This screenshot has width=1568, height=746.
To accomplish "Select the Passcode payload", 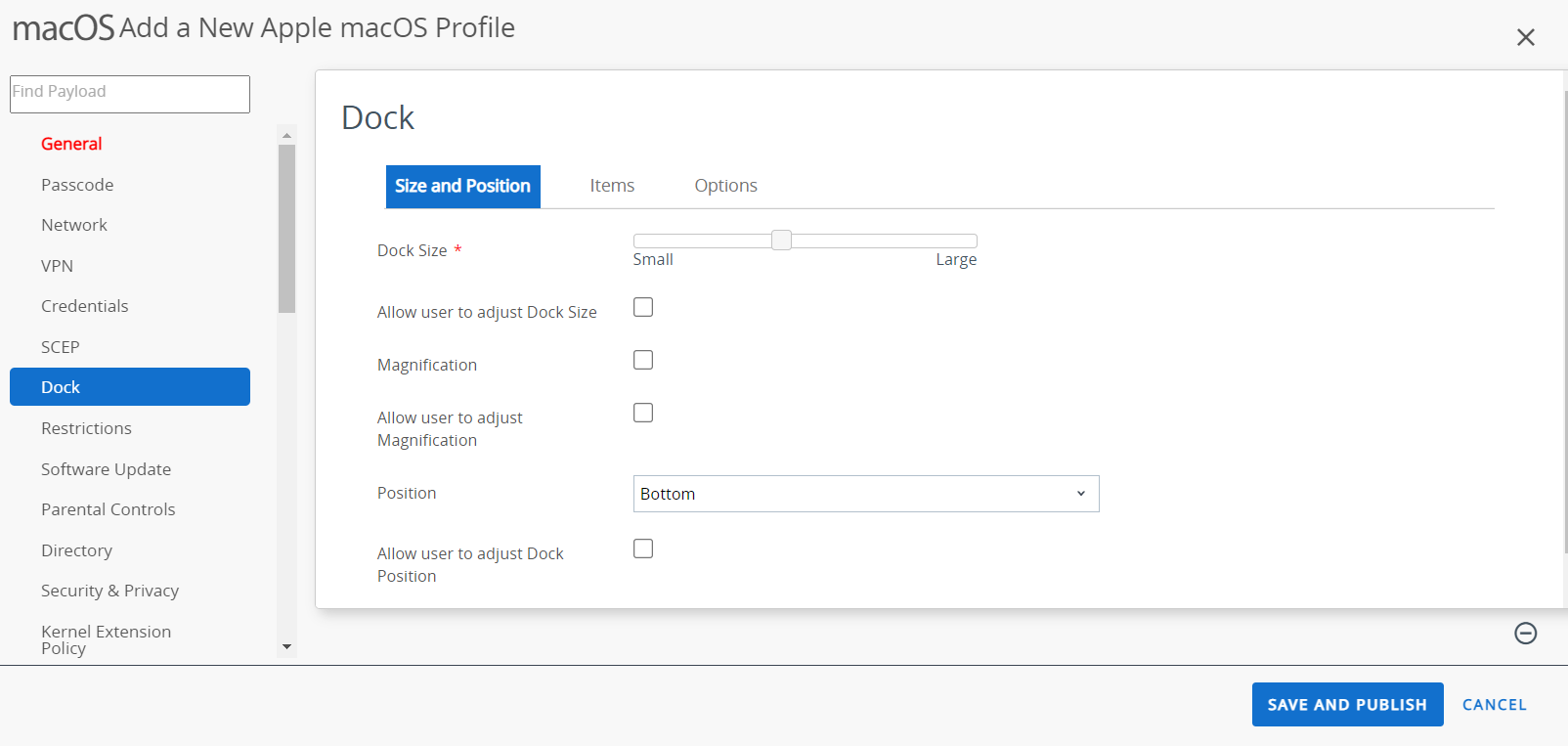I will click(77, 185).
